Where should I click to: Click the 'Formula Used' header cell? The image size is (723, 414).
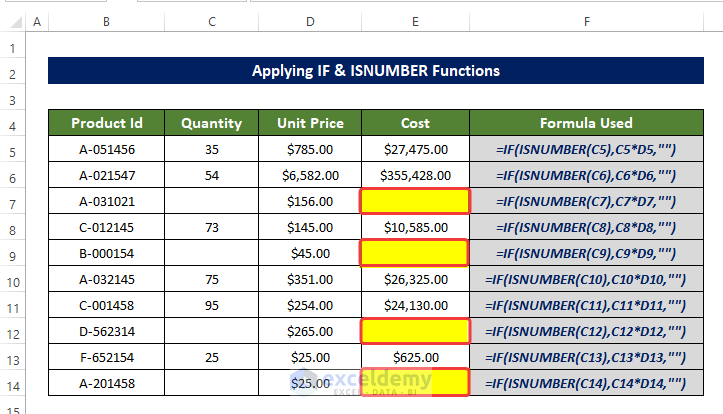[587, 123]
